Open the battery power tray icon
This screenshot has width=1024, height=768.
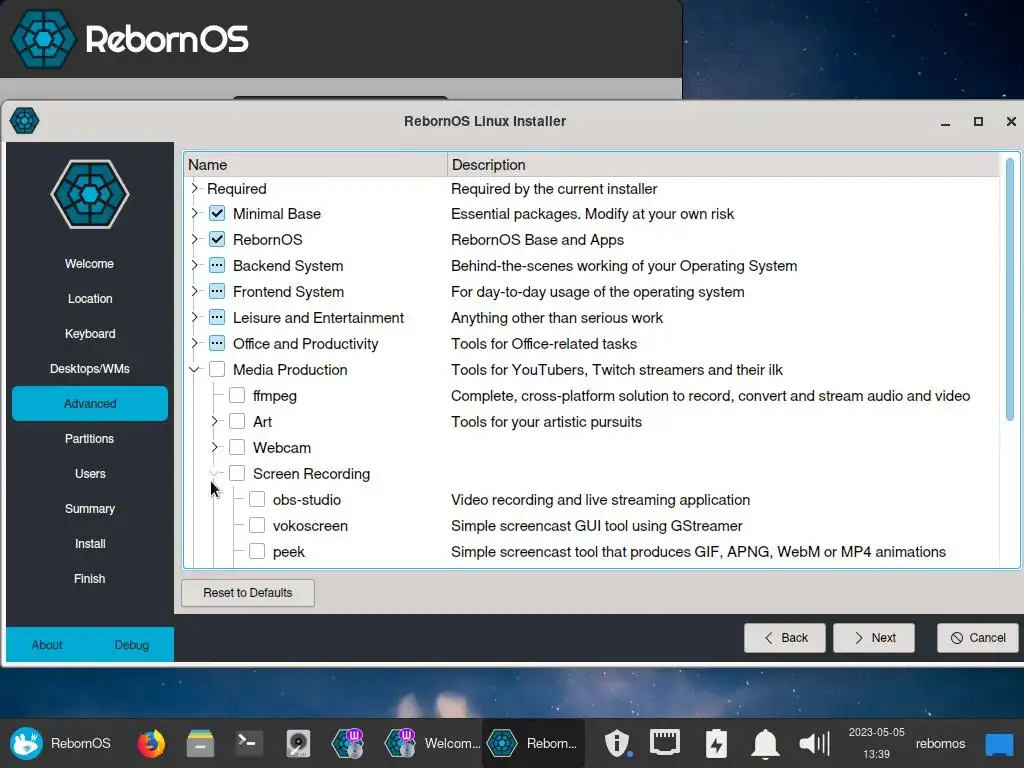pos(716,743)
